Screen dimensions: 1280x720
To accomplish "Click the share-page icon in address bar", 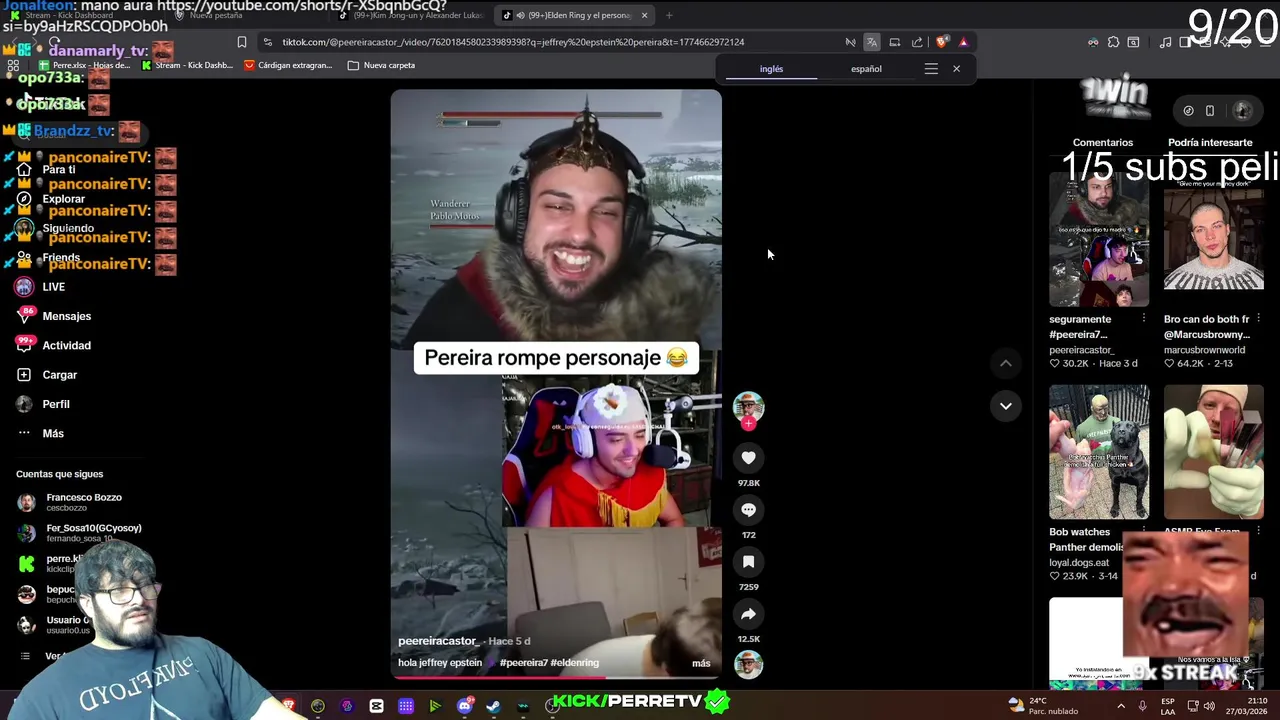I will [917, 42].
